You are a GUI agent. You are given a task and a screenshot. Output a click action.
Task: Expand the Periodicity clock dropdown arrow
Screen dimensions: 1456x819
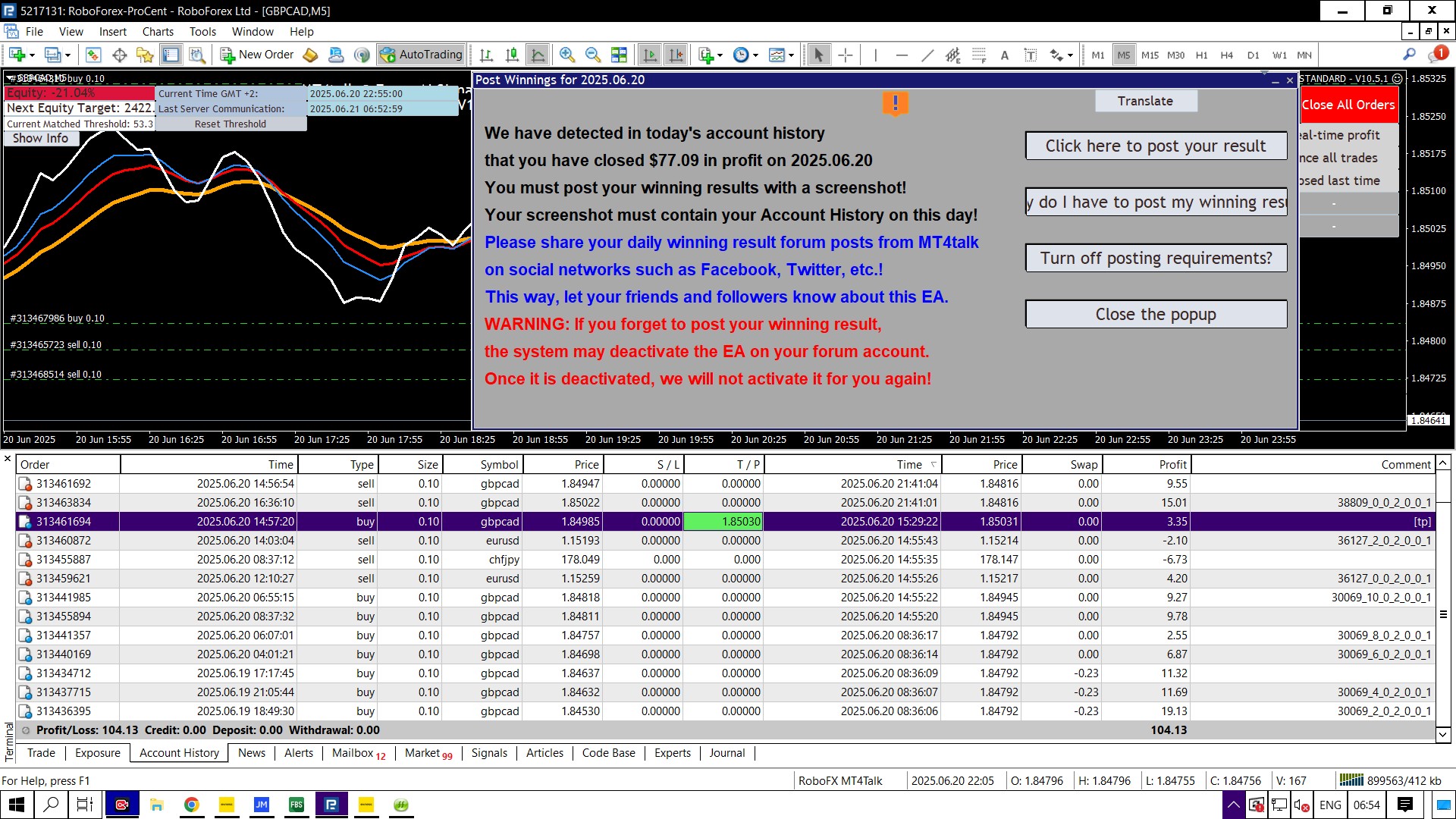pyautogui.click(x=755, y=55)
